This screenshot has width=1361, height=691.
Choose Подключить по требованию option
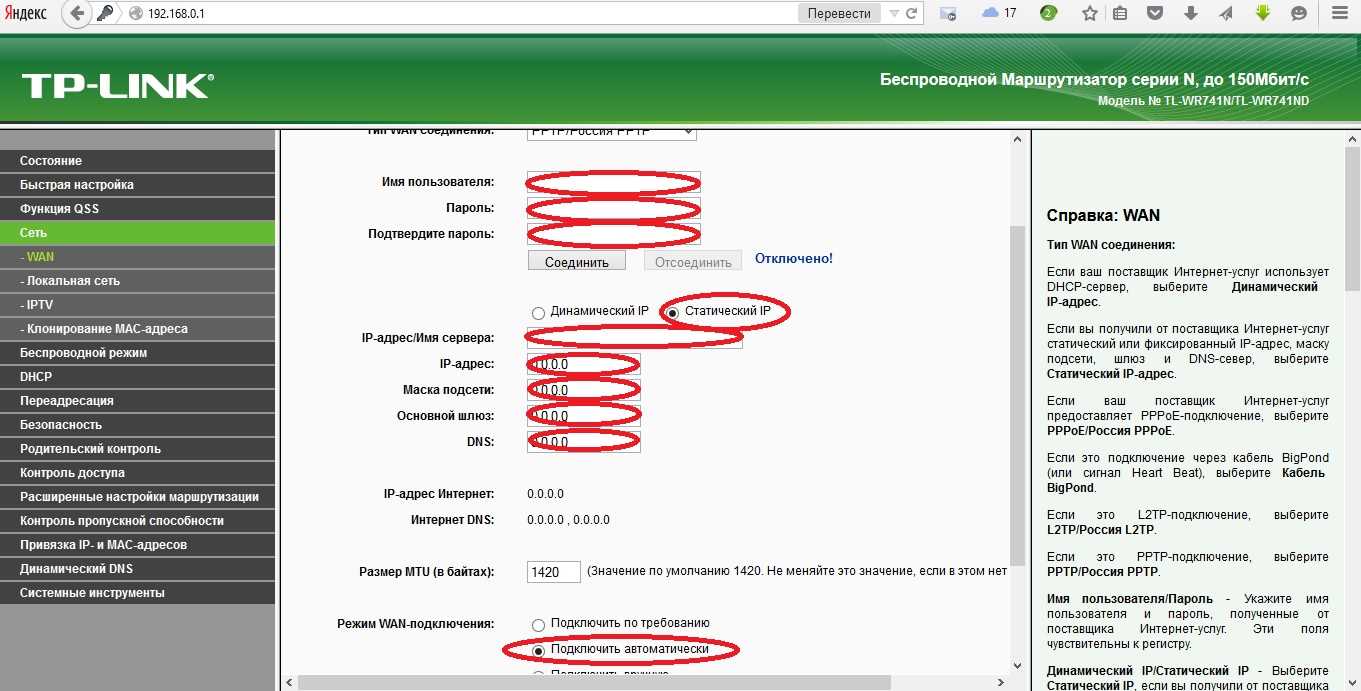pyautogui.click(x=539, y=624)
